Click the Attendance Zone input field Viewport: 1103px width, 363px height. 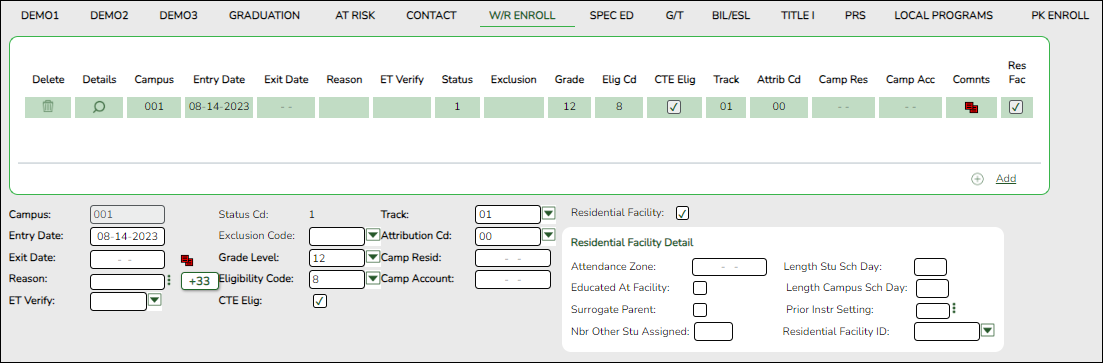tap(729, 267)
